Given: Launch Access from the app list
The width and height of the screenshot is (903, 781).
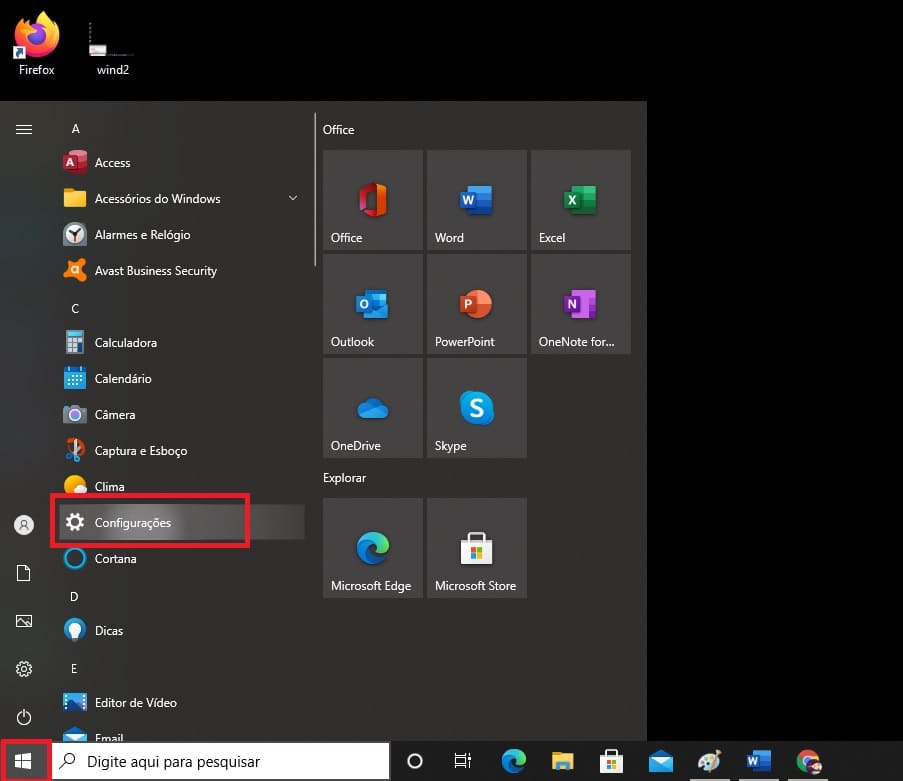Looking at the screenshot, I should pyautogui.click(x=180, y=162).
